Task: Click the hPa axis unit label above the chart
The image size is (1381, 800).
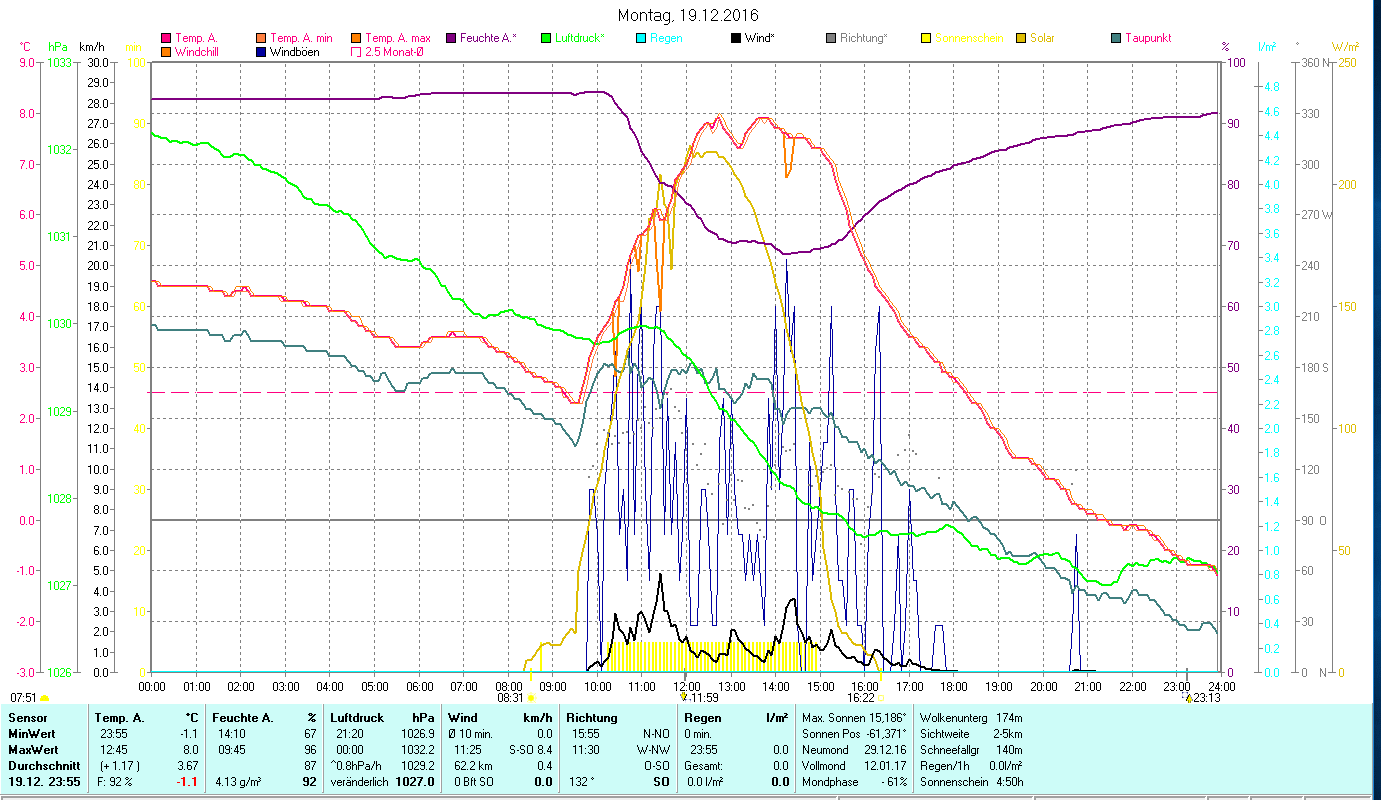Action: 58,47
